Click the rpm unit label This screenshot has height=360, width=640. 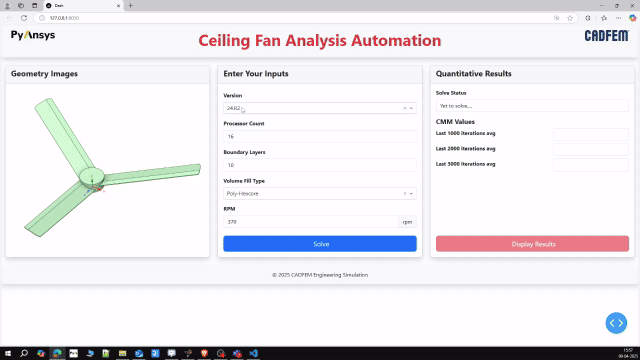[x=407, y=222]
